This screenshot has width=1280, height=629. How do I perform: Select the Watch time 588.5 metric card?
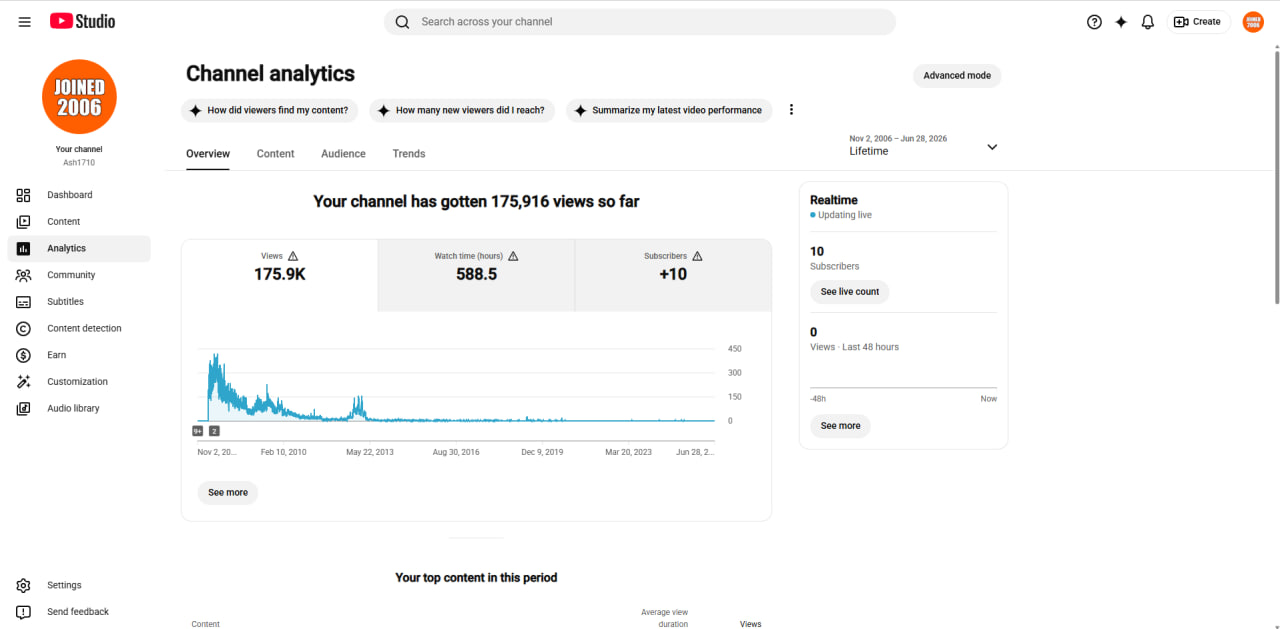[x=476, y=275]
